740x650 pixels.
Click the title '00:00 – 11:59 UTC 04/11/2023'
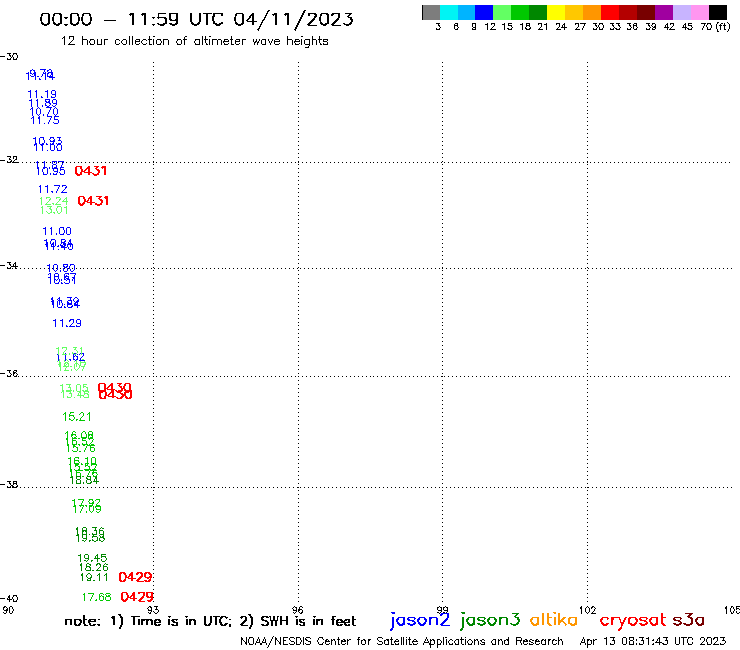point(196,19)
